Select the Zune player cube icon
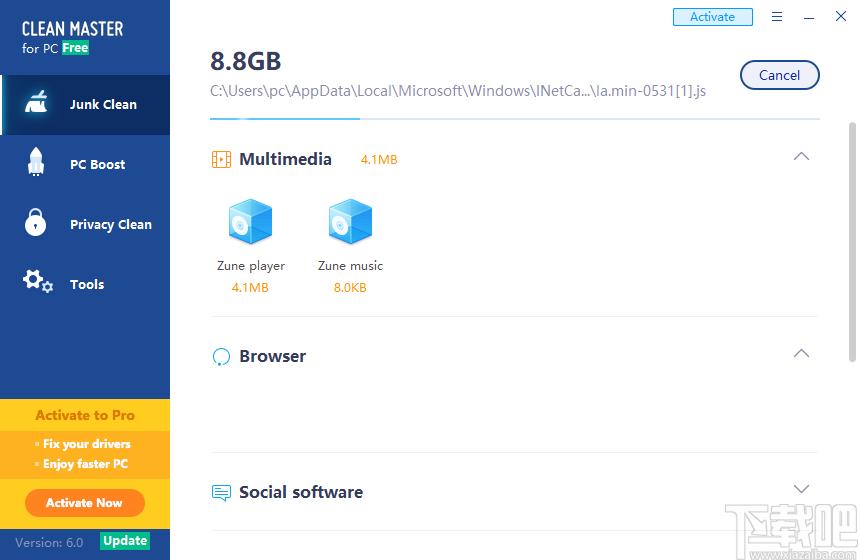This screenshot has width=860, height=560. pyautogui.click(x=251, y=222)
